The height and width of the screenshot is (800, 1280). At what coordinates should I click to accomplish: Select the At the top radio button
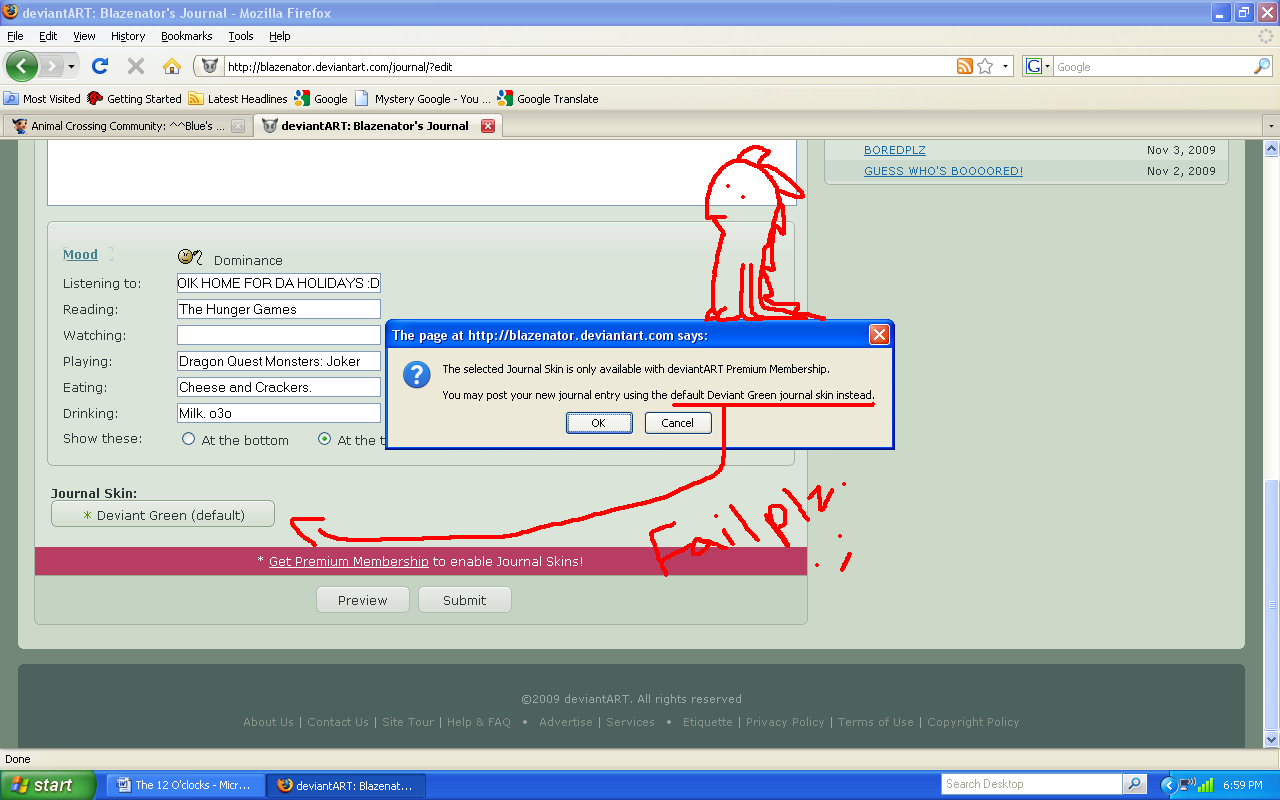tap(324, 439)
